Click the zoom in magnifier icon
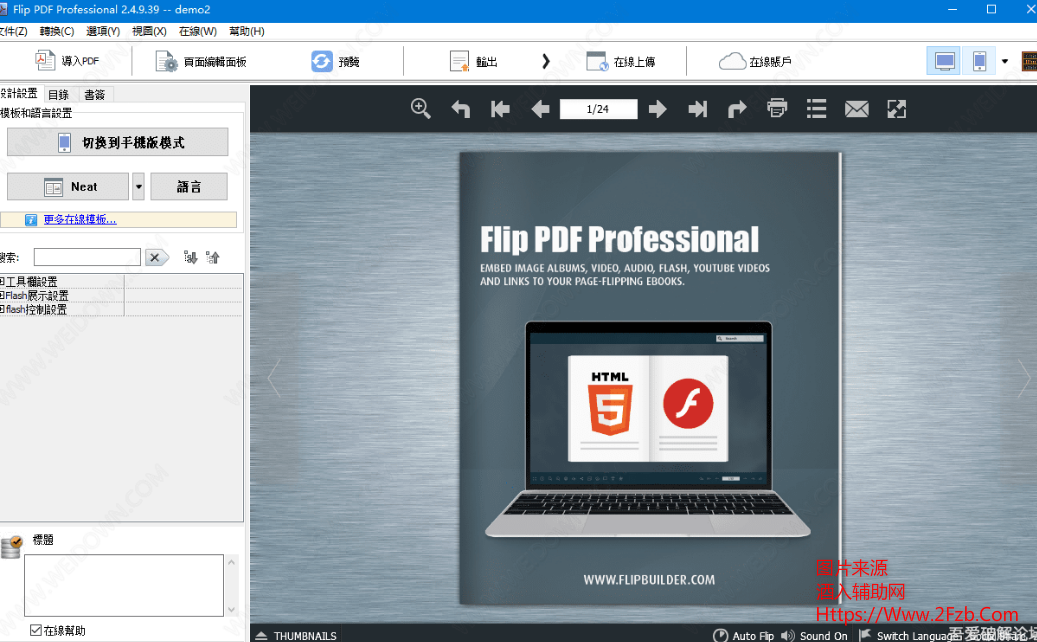Viewport: 1037px width, 642px height. [x=421, y=108]
